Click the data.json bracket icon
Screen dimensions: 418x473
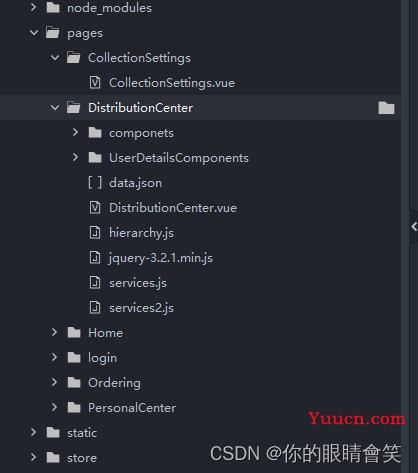pyautogui.click(x=95, y=182)
